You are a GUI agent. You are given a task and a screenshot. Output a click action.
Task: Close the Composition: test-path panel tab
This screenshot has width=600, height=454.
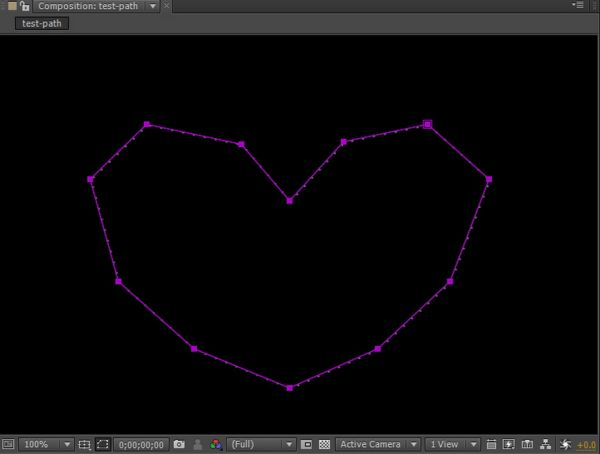point(166,6)
